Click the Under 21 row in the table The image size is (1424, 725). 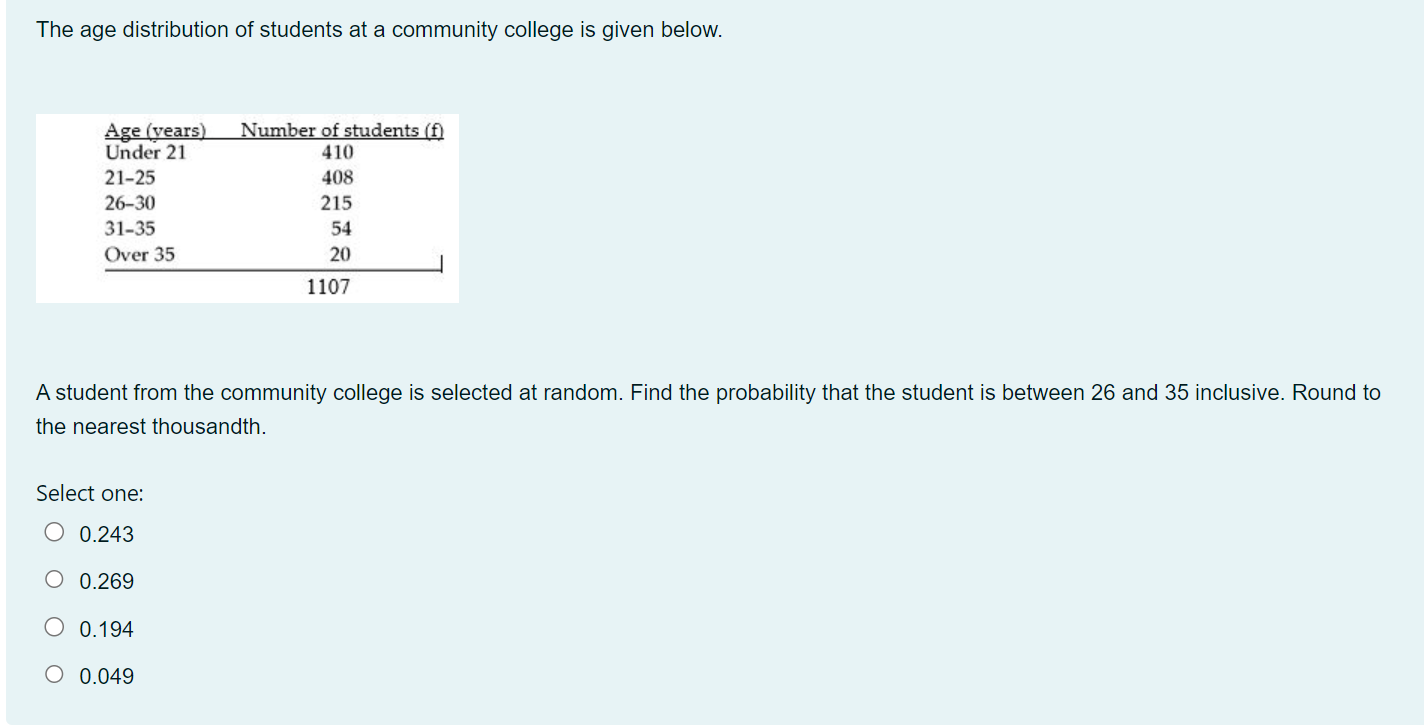tap(200, 152)
